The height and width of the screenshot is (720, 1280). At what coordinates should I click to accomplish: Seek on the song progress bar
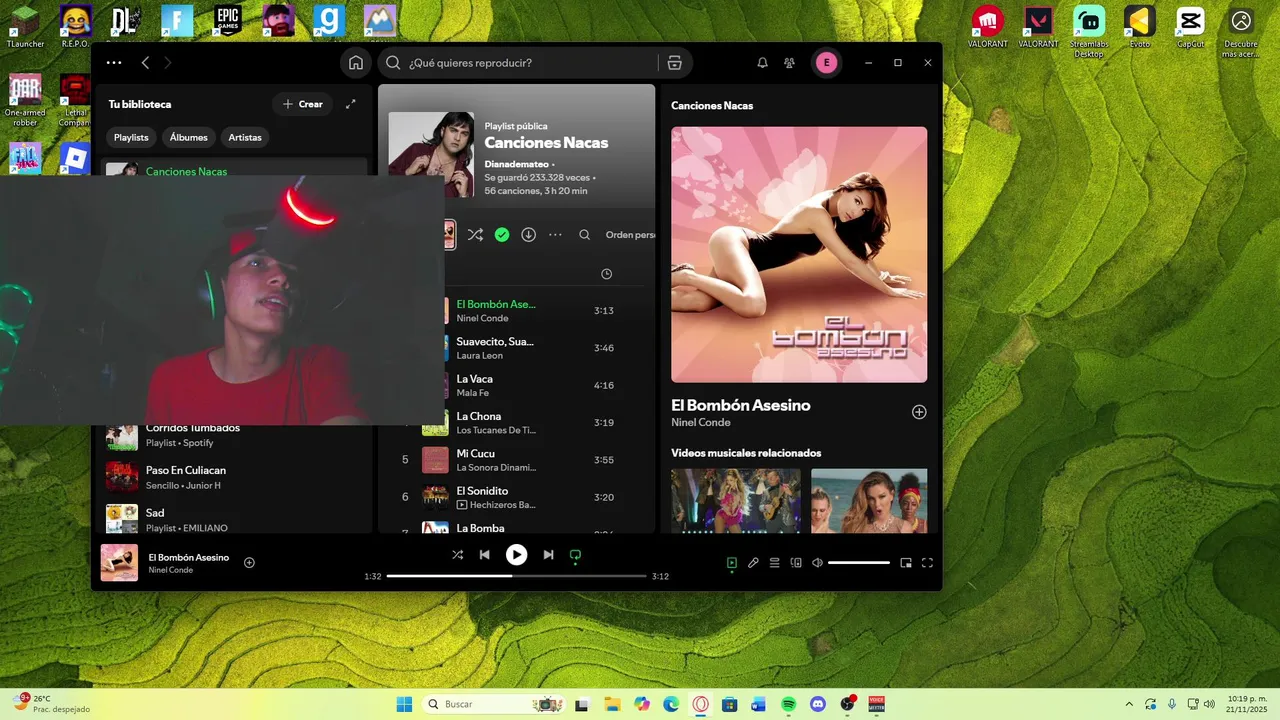click(516, 576)
